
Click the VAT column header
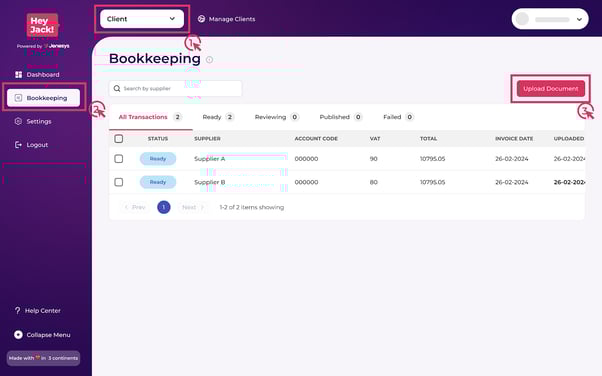[375, 139]
